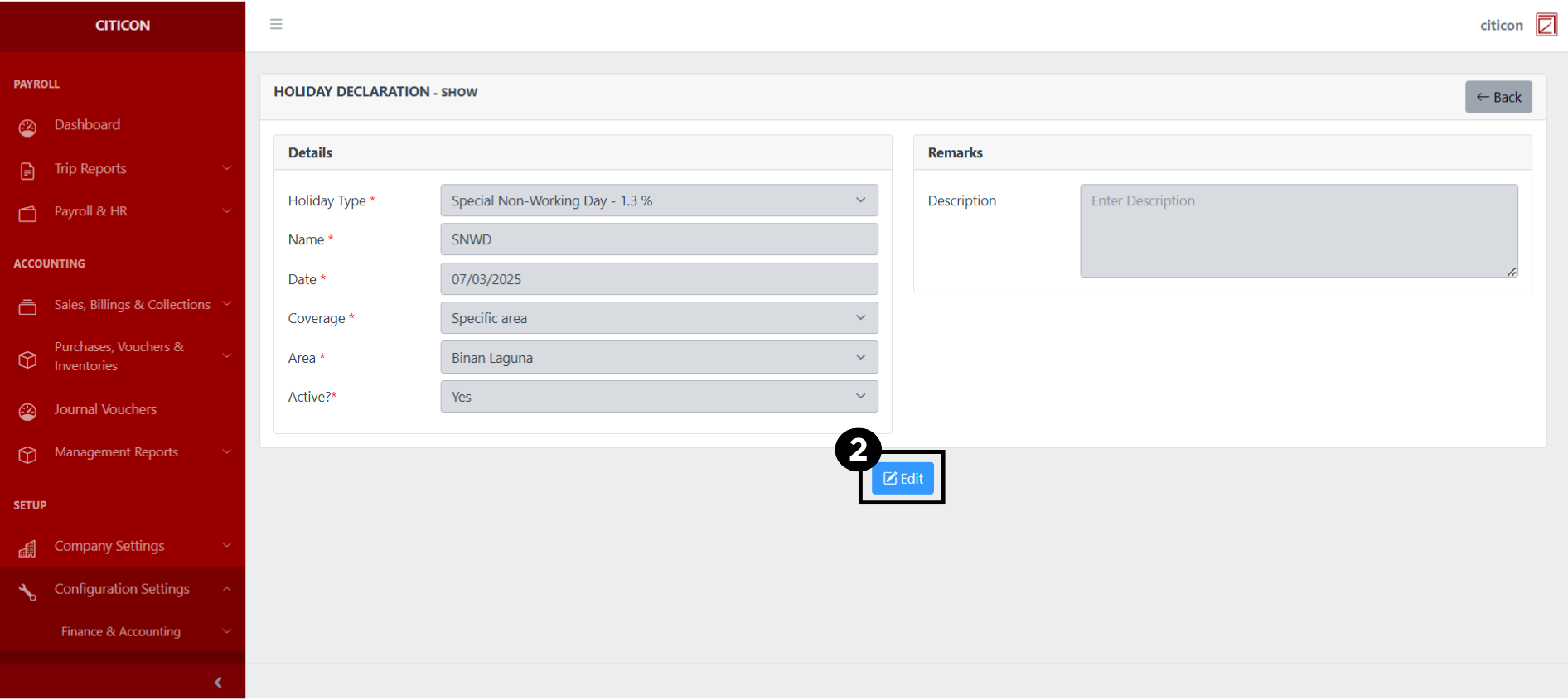Open the Coverage dropdown
This screenshot has height=700, width=1568.
659,318
